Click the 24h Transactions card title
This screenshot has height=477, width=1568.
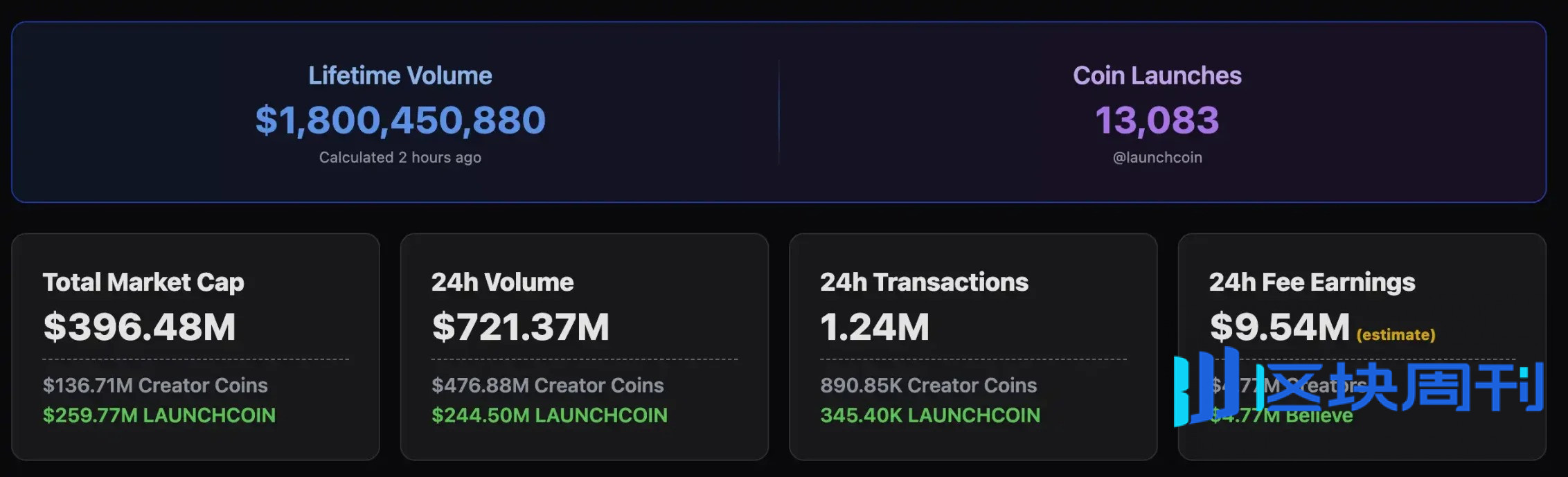coord(924,282)
